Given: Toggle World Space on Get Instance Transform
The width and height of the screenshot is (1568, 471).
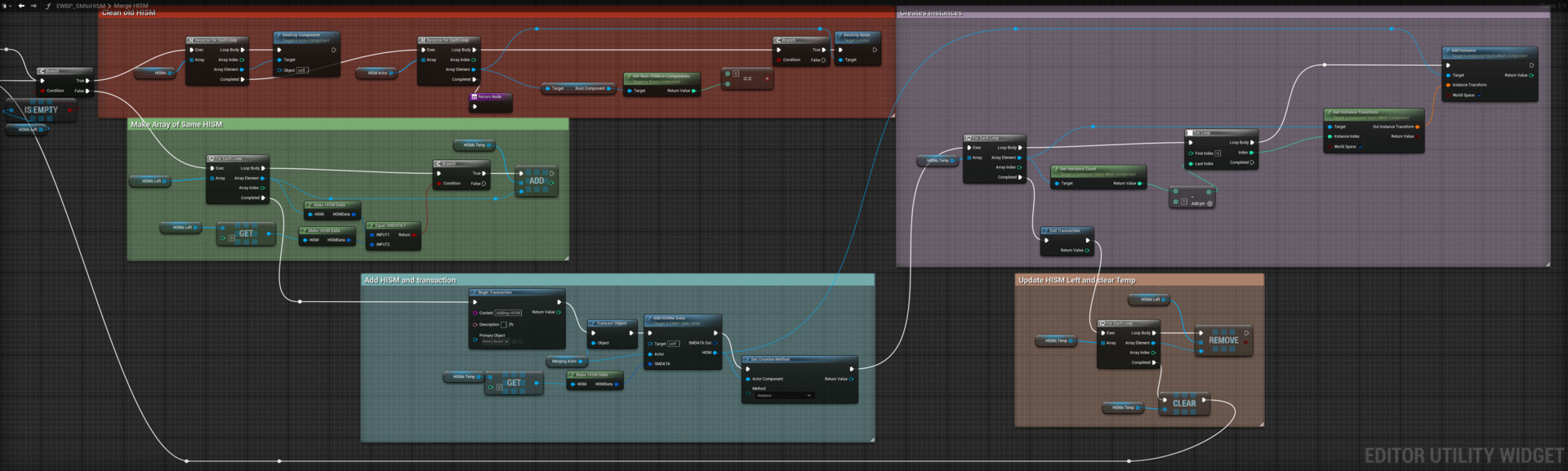Looking at the screenshot, I should (1361, 147).
